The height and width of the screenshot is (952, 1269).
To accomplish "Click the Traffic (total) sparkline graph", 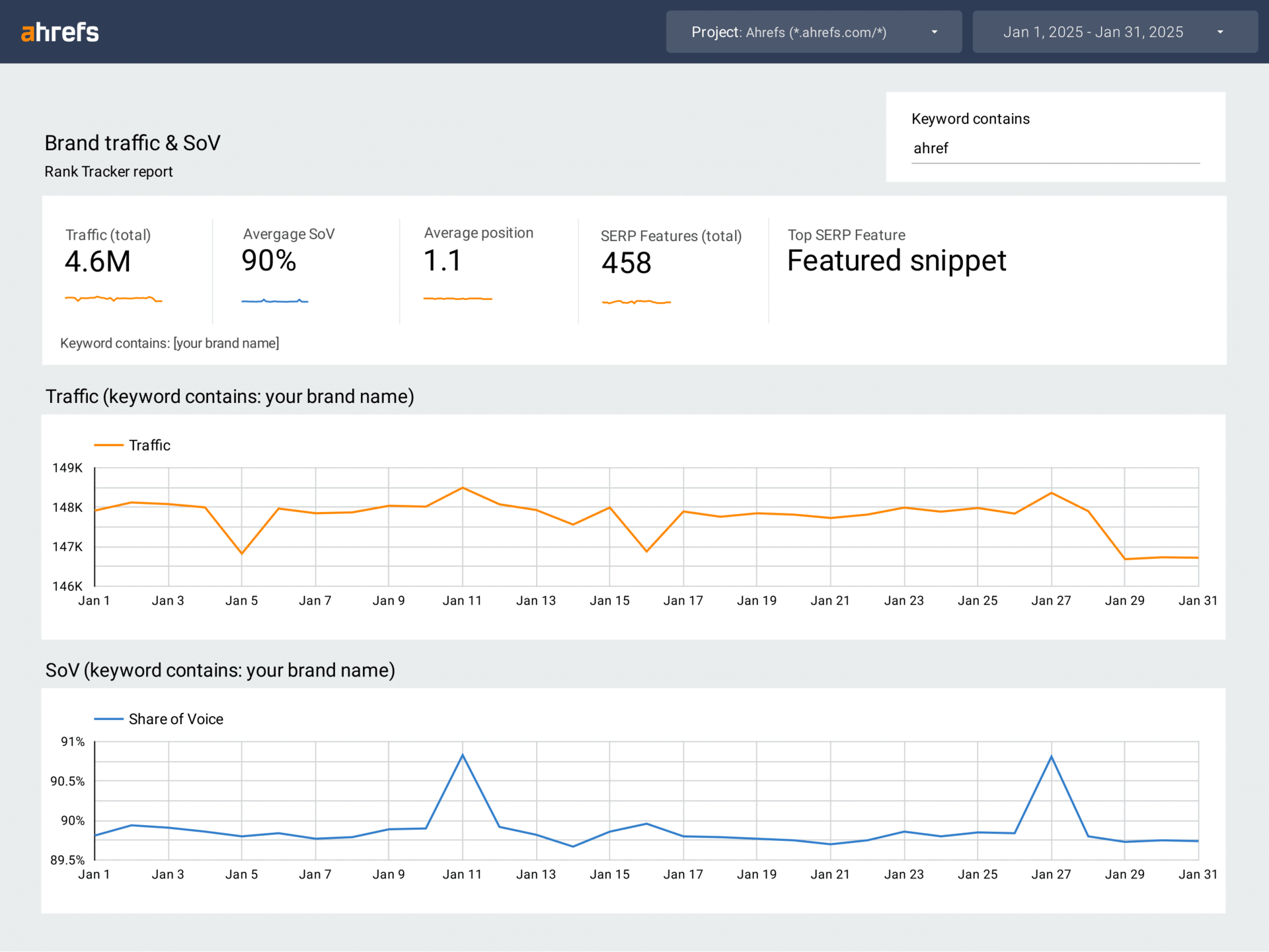I will click(113, 299).
